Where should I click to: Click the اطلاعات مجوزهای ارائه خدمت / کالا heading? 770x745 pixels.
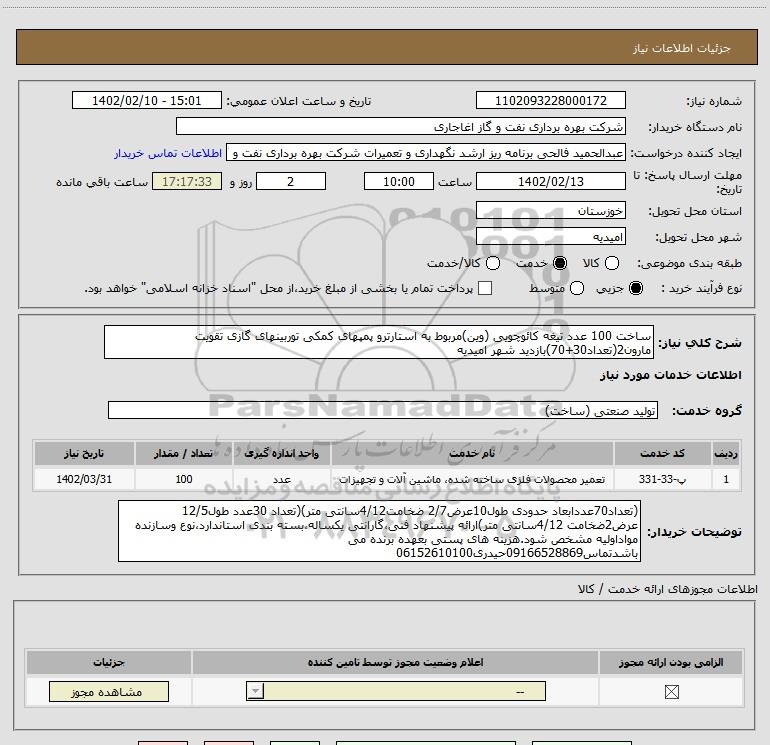click(x=667, y=589)
